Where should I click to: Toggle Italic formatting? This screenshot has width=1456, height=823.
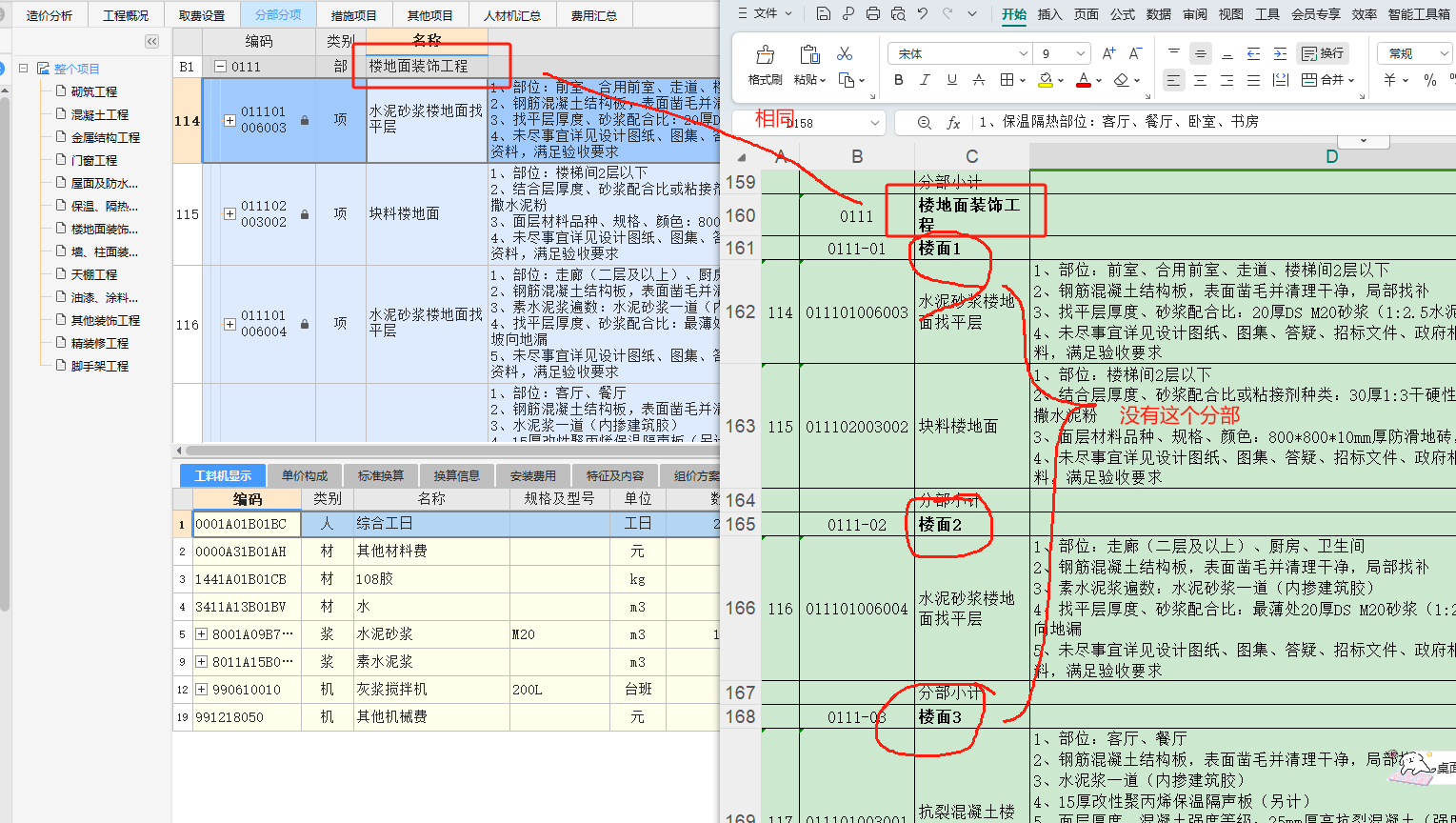click(924, 80)
